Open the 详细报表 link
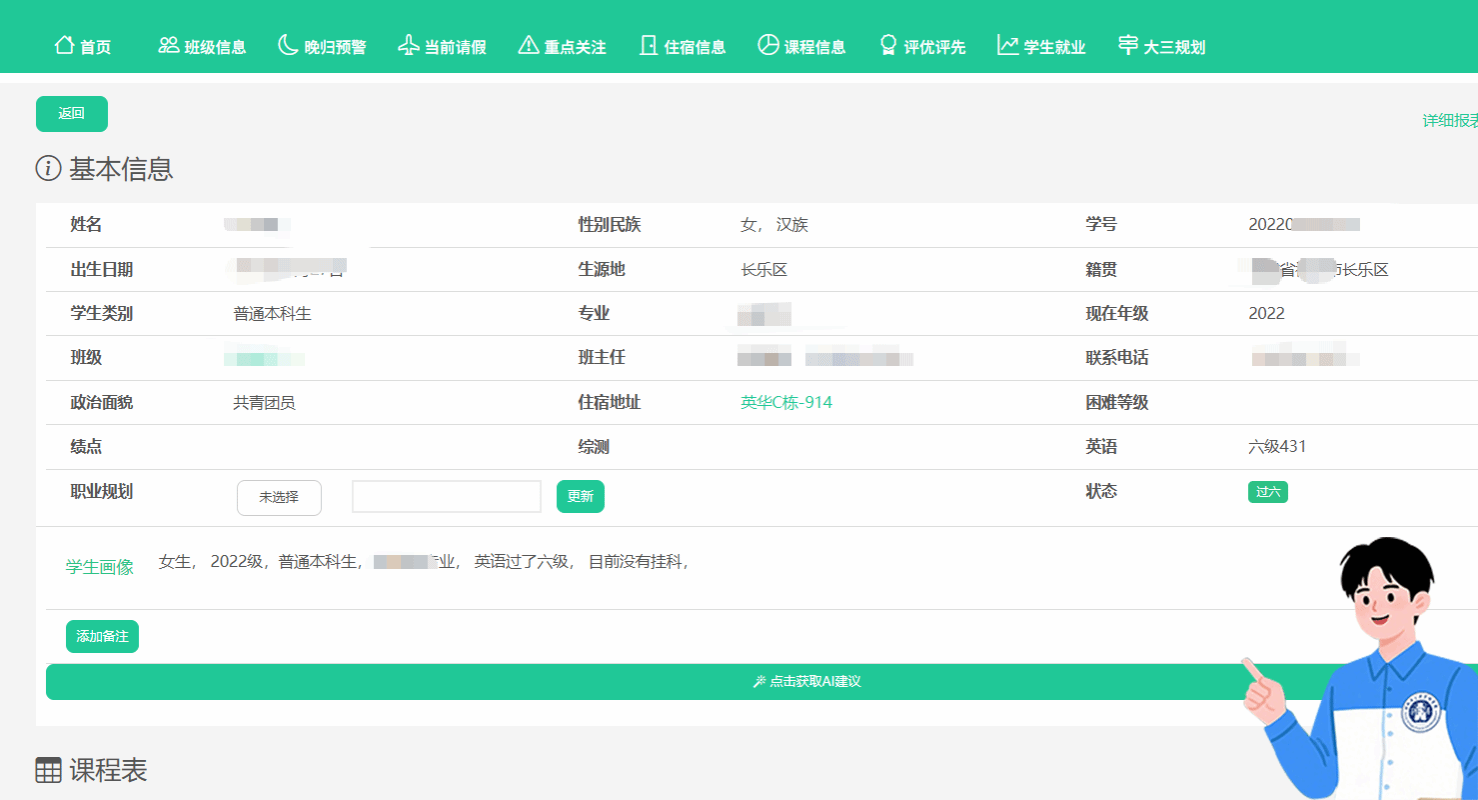Image resolution: width=1478 pixels, height=800 pixels. click(1450, 121)
